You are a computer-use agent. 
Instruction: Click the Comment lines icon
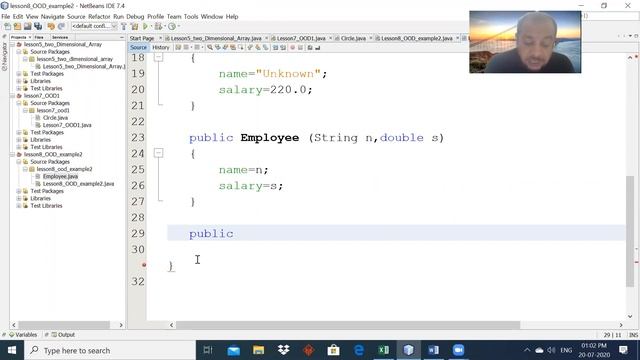pyautogui.click(x=310, y=48)
